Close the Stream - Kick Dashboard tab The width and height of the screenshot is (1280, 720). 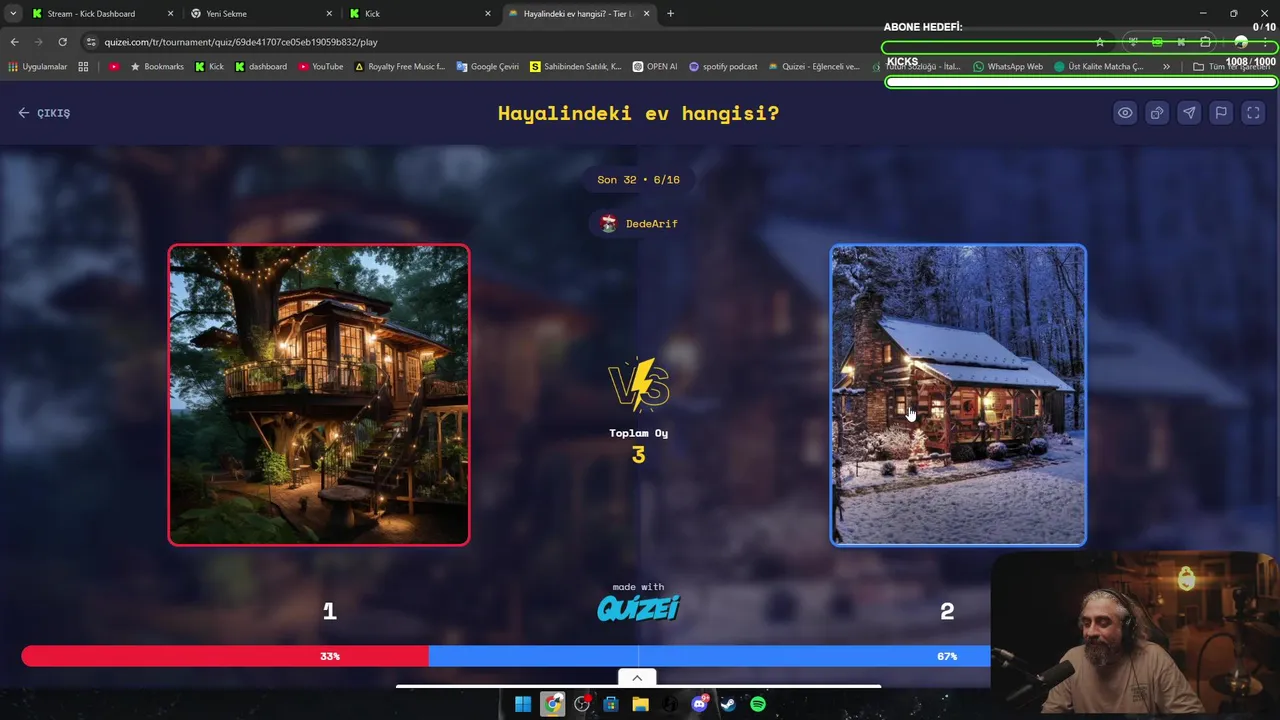(170, 14)
